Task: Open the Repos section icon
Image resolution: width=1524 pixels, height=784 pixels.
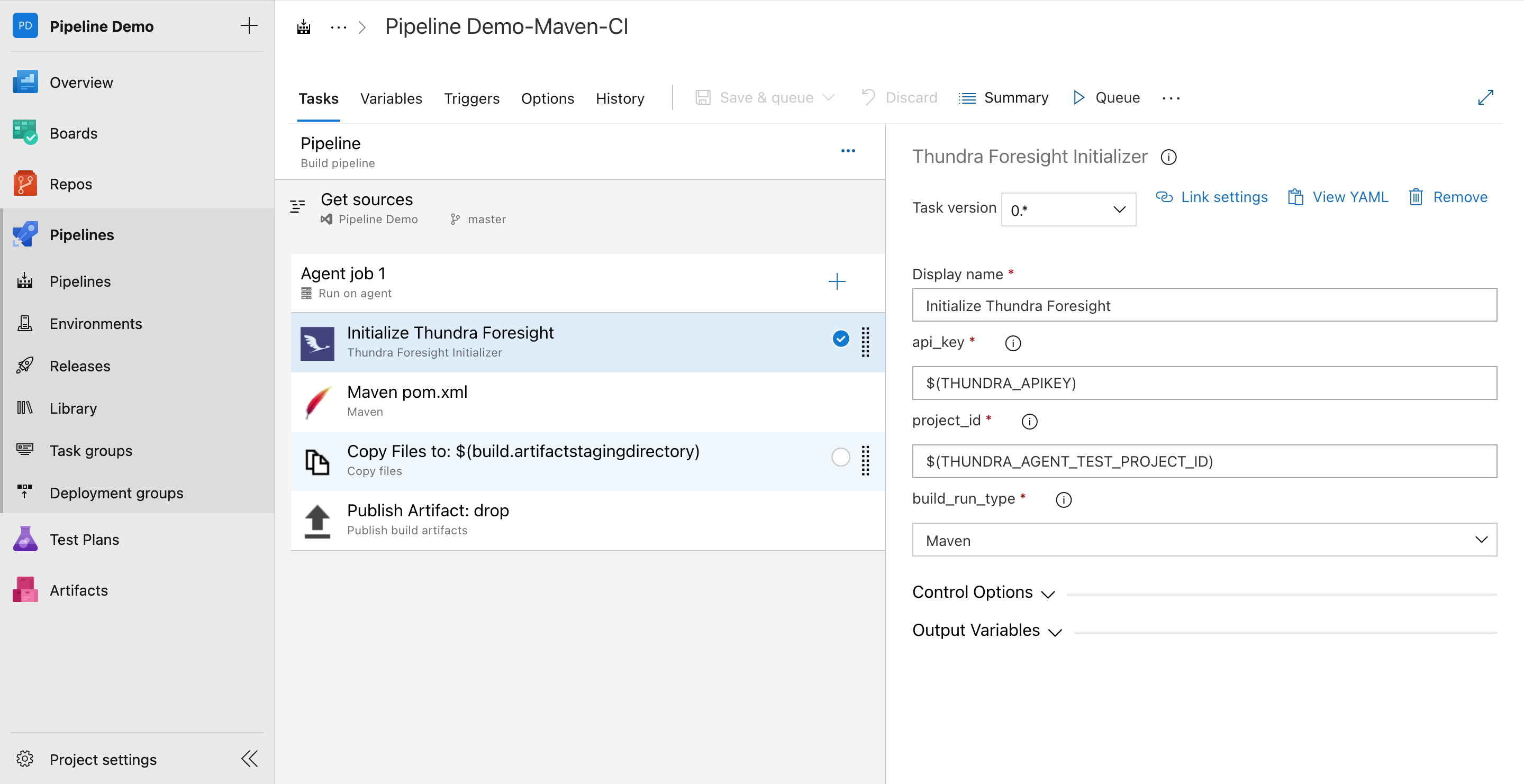Action: point(25,184)
